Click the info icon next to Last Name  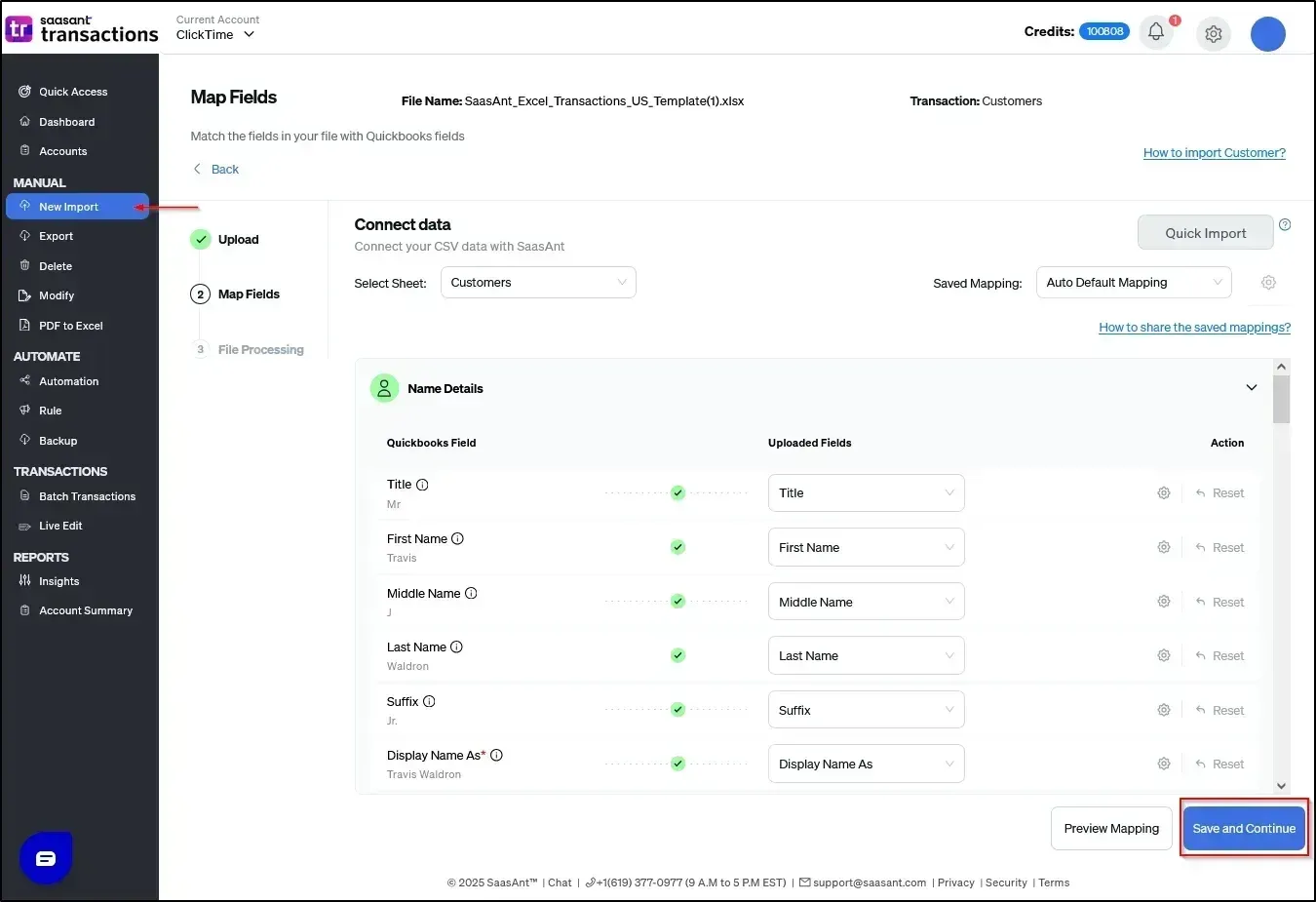pyautogui.click(x=456, y=647)
